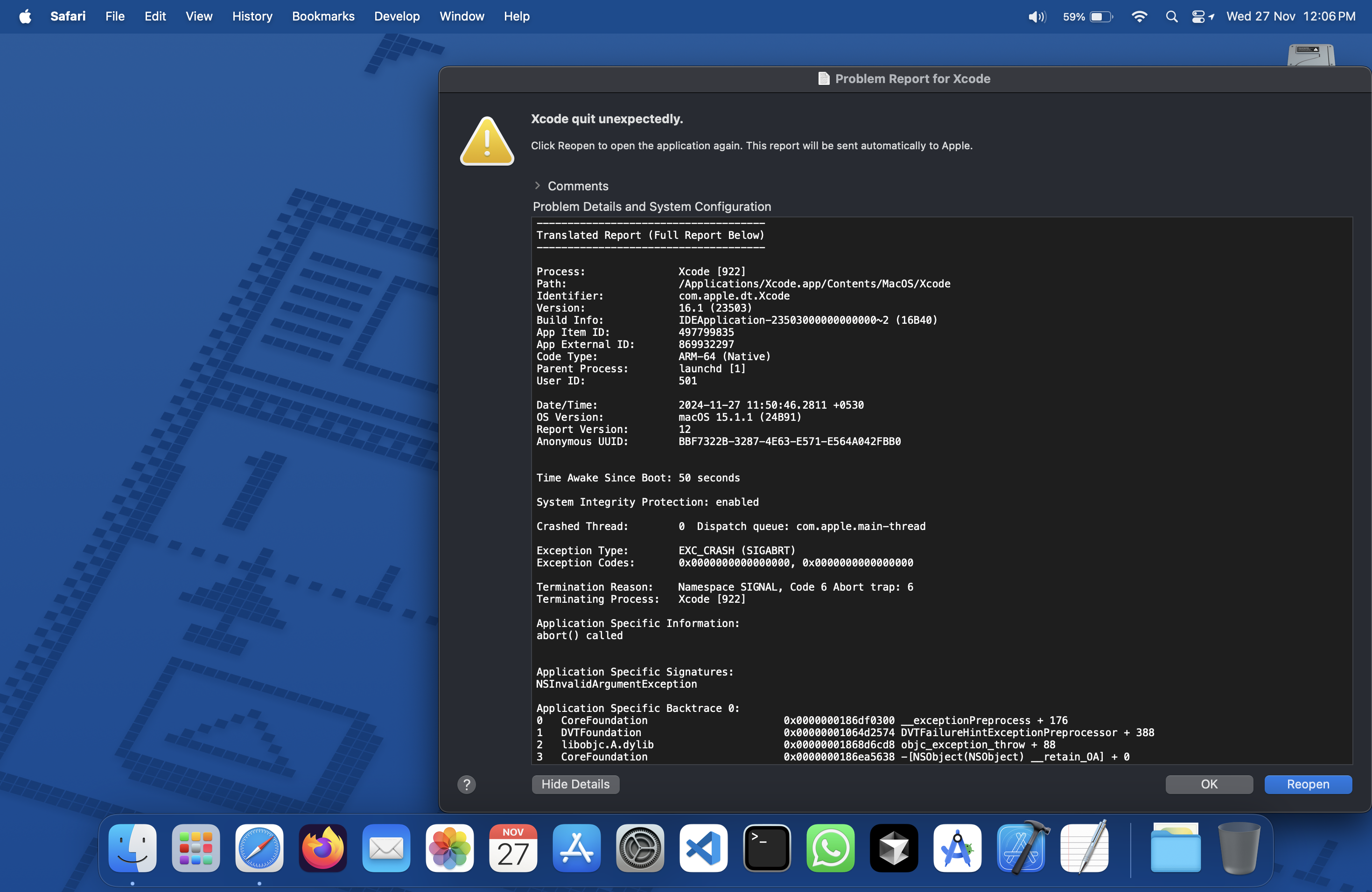Open the Window menu
Image resolution: width=1372 pixels, height=892 pixels.
click(x=462, y=16)
